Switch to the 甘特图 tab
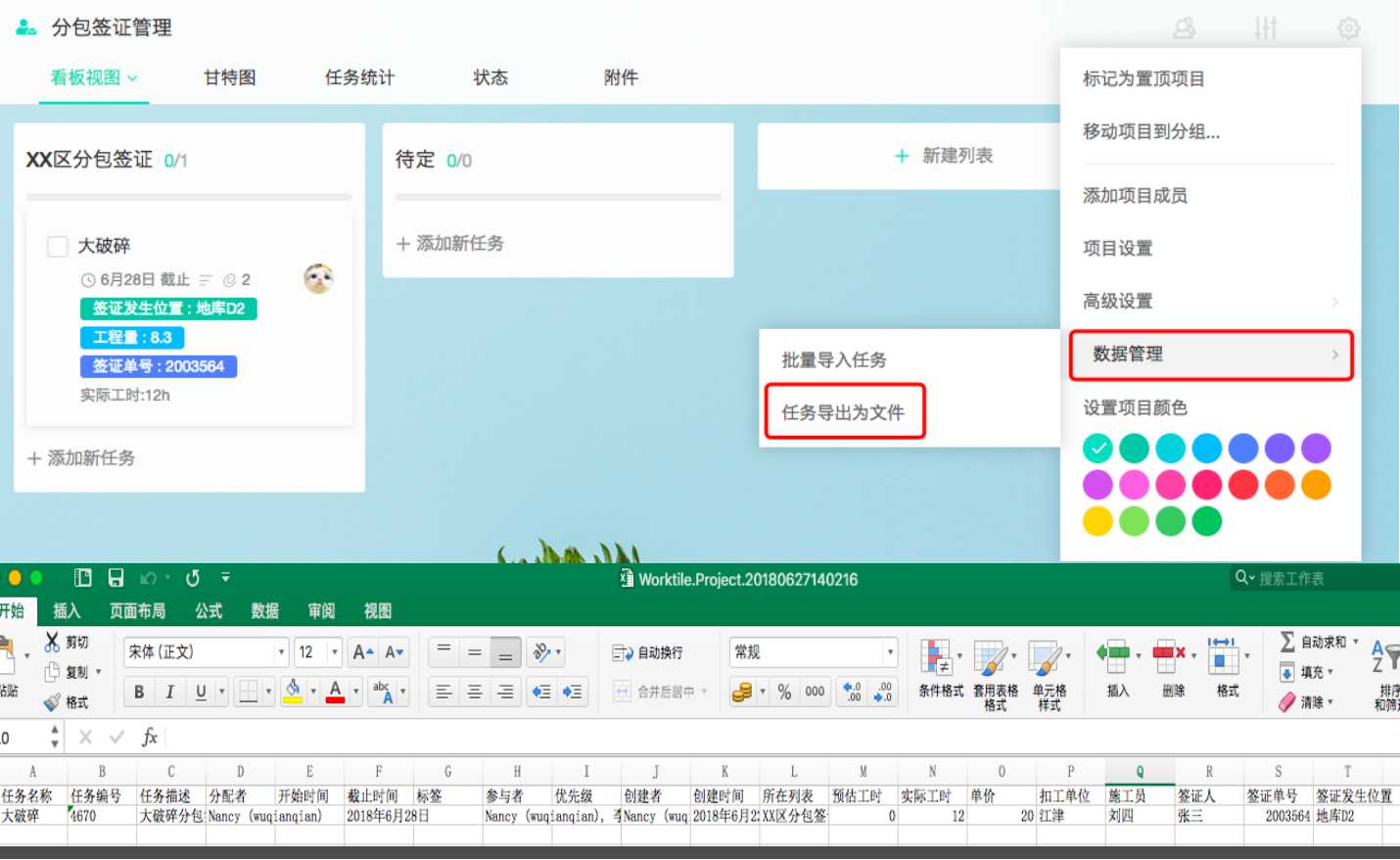Screen dimensions: 1400x860 [228, 77]
